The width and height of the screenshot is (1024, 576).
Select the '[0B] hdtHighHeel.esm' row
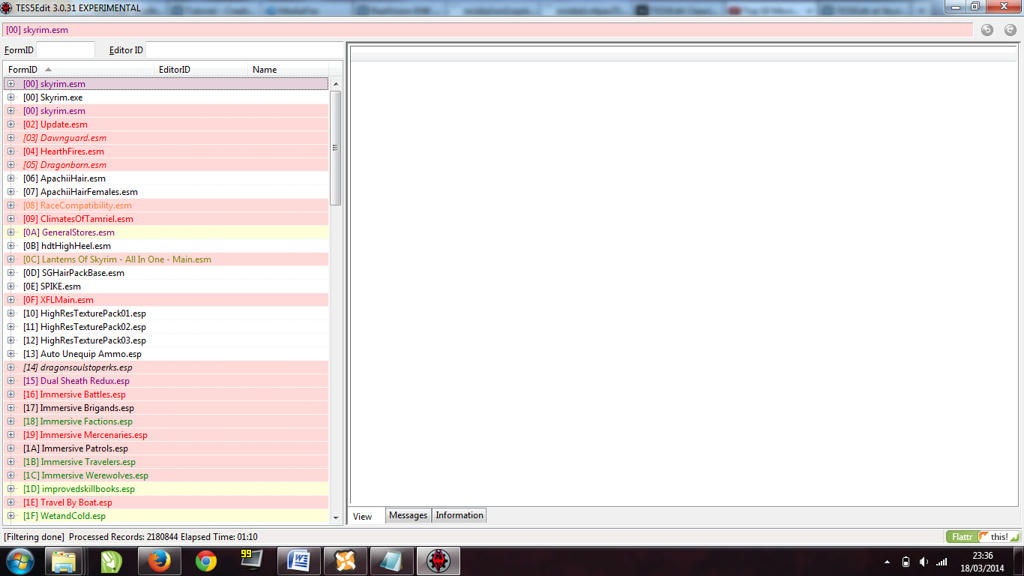pyautogui.click(x=167, y=246)
